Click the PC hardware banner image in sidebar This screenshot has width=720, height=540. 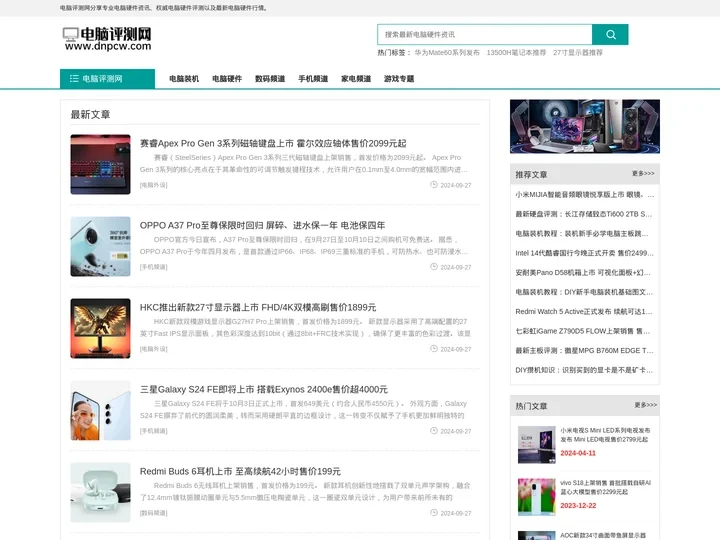[x=585, y=126]
